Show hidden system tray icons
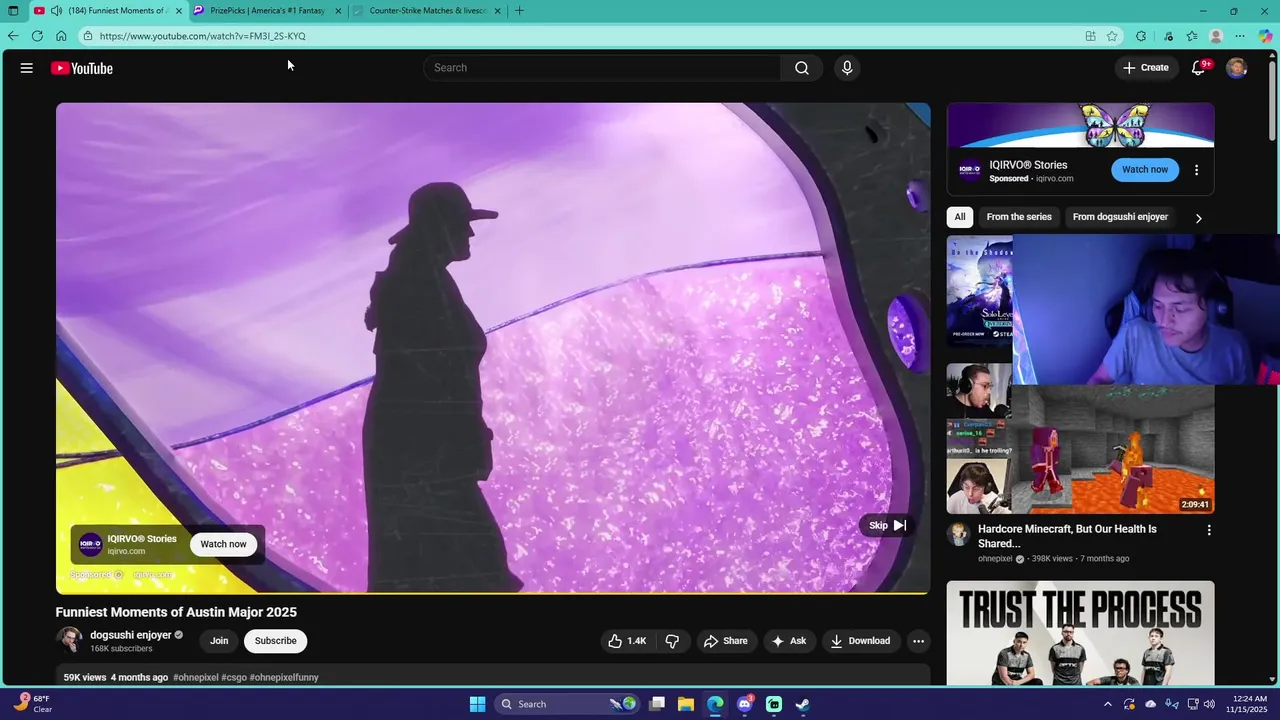Image resolution: width=1280 pixels, height=720 pixels. click(1107, 704)
